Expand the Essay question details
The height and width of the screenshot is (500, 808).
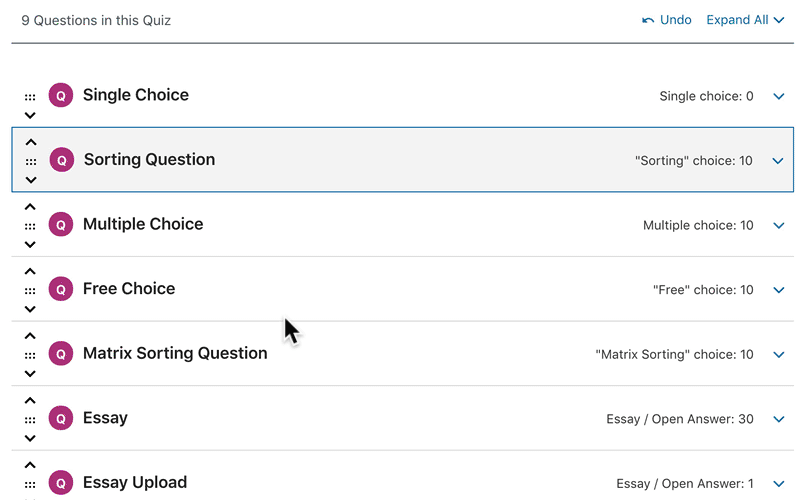tap(779, 420)
